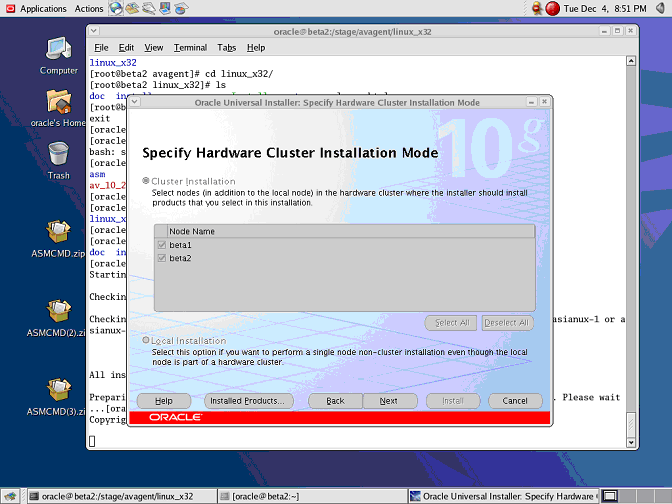Open the Actions menu in top panel
The width and height of the screenshot is (672, 504).
pyautogui.click(x=89, y=9)
